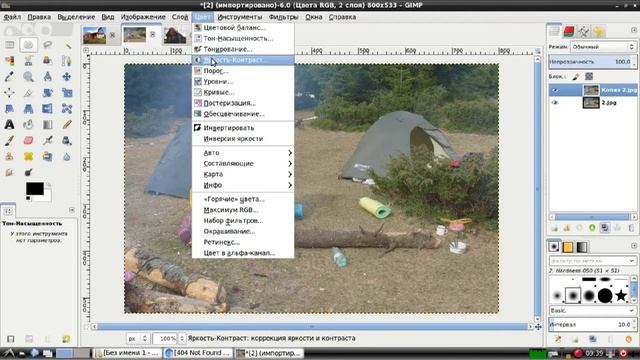This screenshot has height=360, width=640.
Task: Select the Paths tool
Action: point(67,60)
